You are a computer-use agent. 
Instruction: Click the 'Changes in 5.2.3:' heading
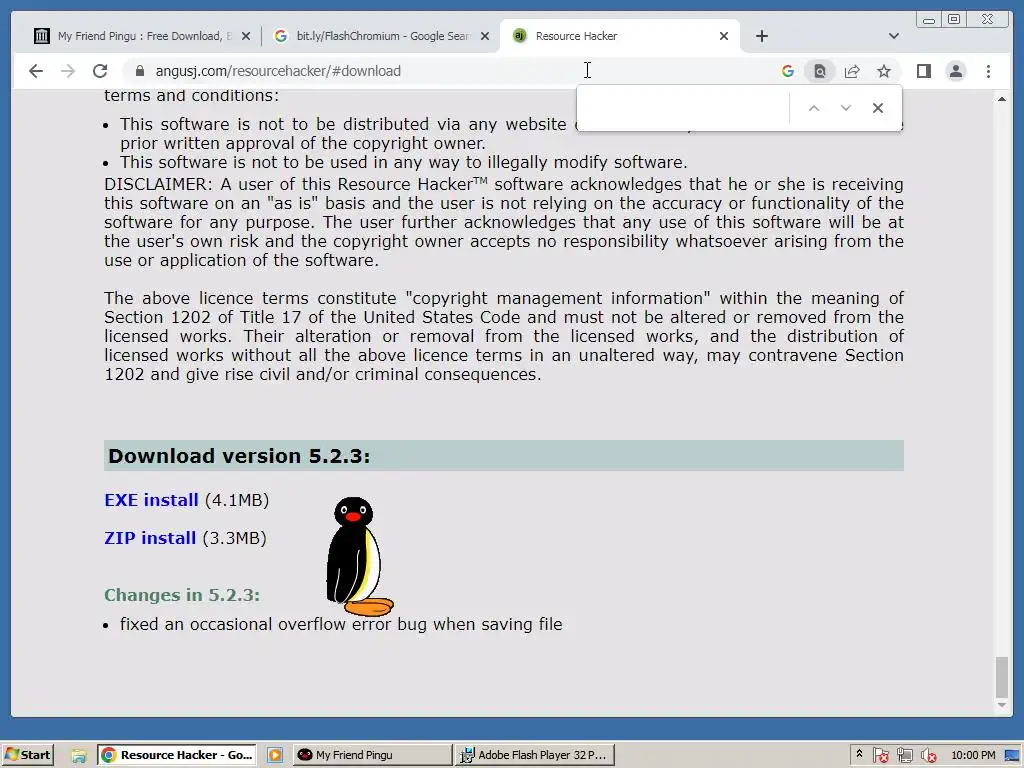point(182,595)
